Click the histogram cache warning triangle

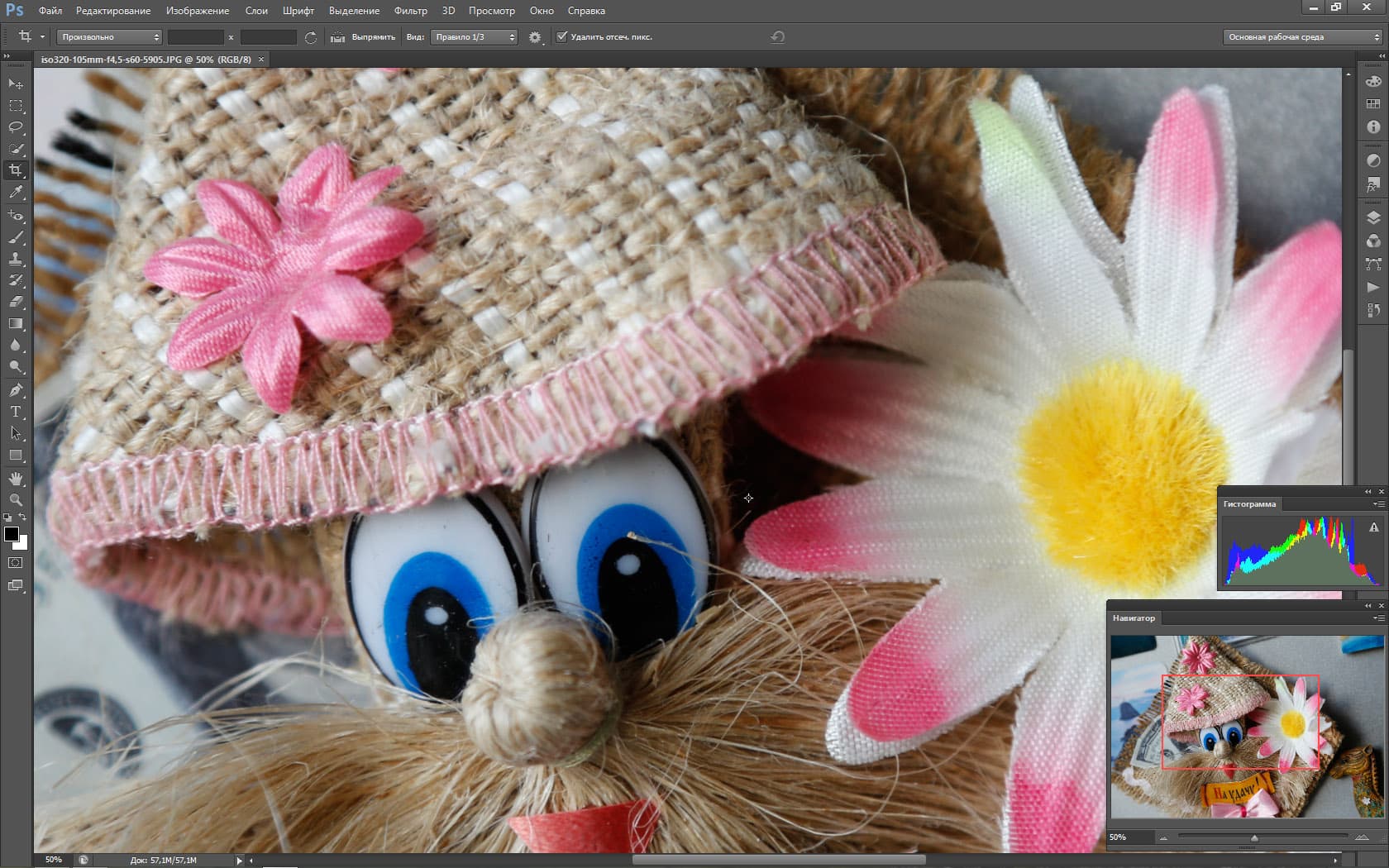(1373, 527)
